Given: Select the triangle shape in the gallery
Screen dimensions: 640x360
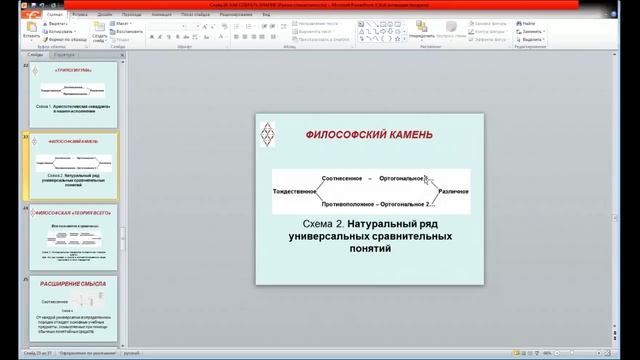Looking at the screenshot, I should (x=361, y=31).
